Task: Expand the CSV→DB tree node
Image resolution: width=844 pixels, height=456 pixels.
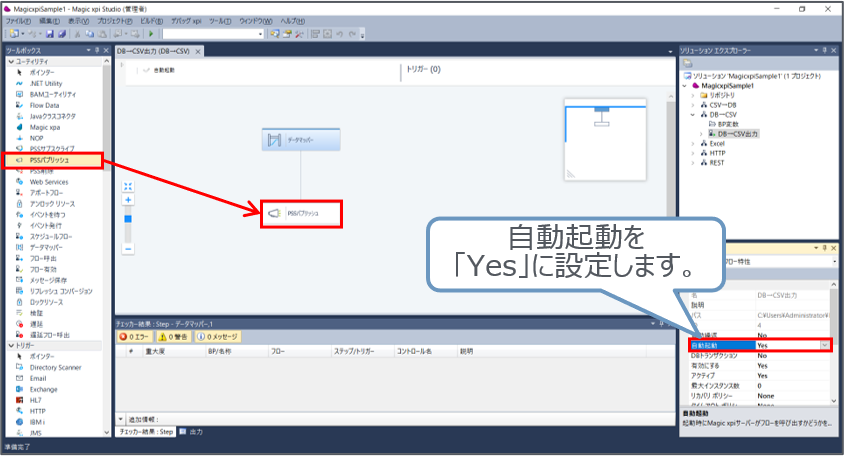Action: pos(692,105)
